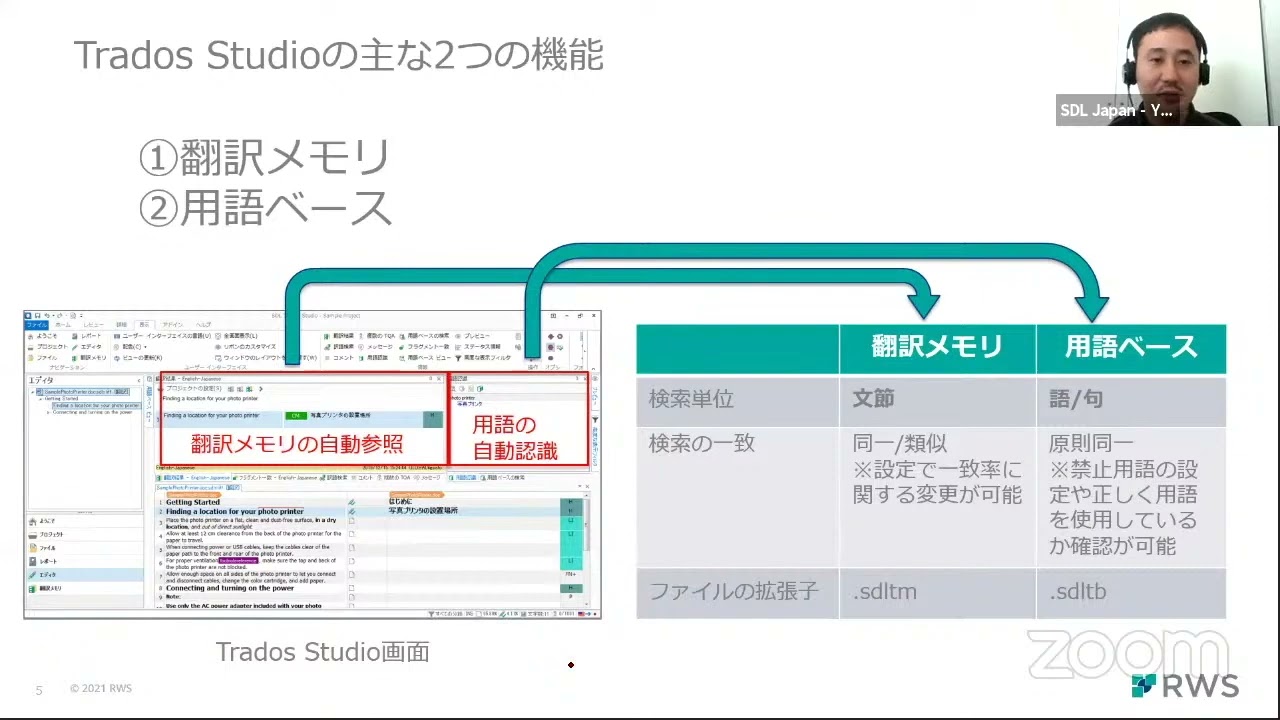Click 用語ベースの検索 in the ribbon

point(424,336)
